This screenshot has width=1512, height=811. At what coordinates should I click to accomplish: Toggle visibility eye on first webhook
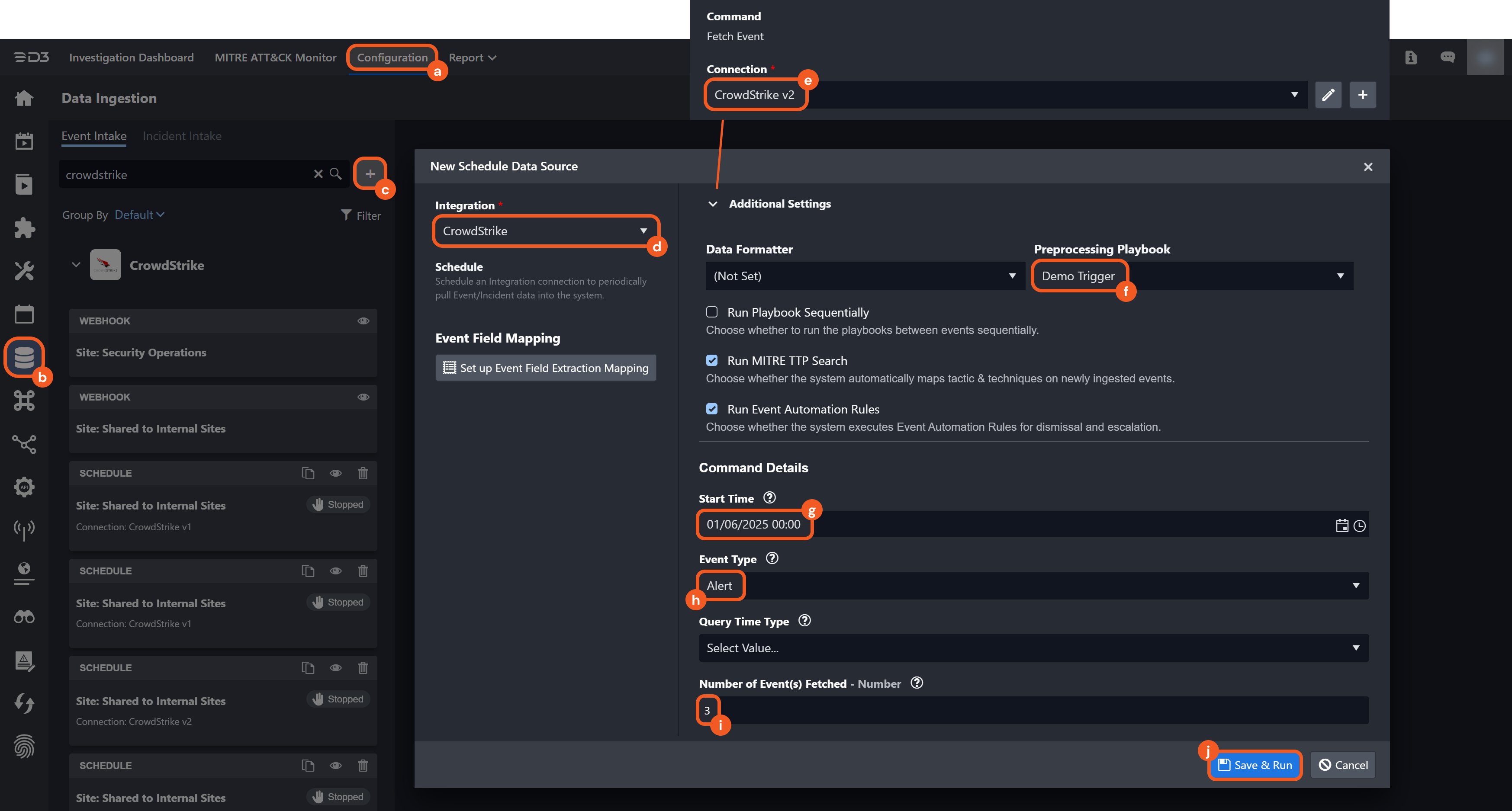(364, 321)
